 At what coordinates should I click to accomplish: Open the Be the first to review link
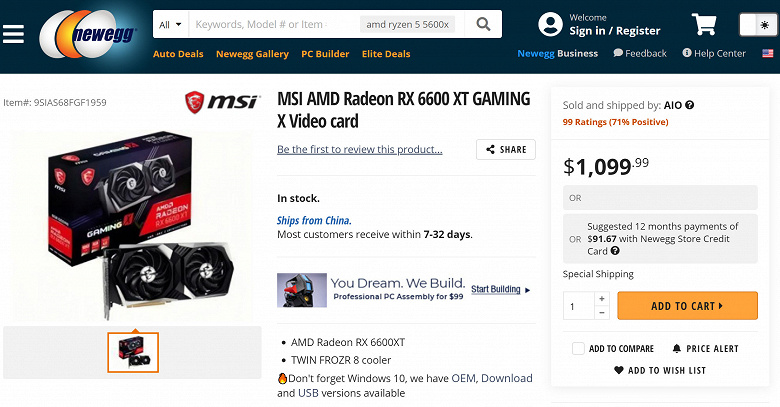pos(359,150)
